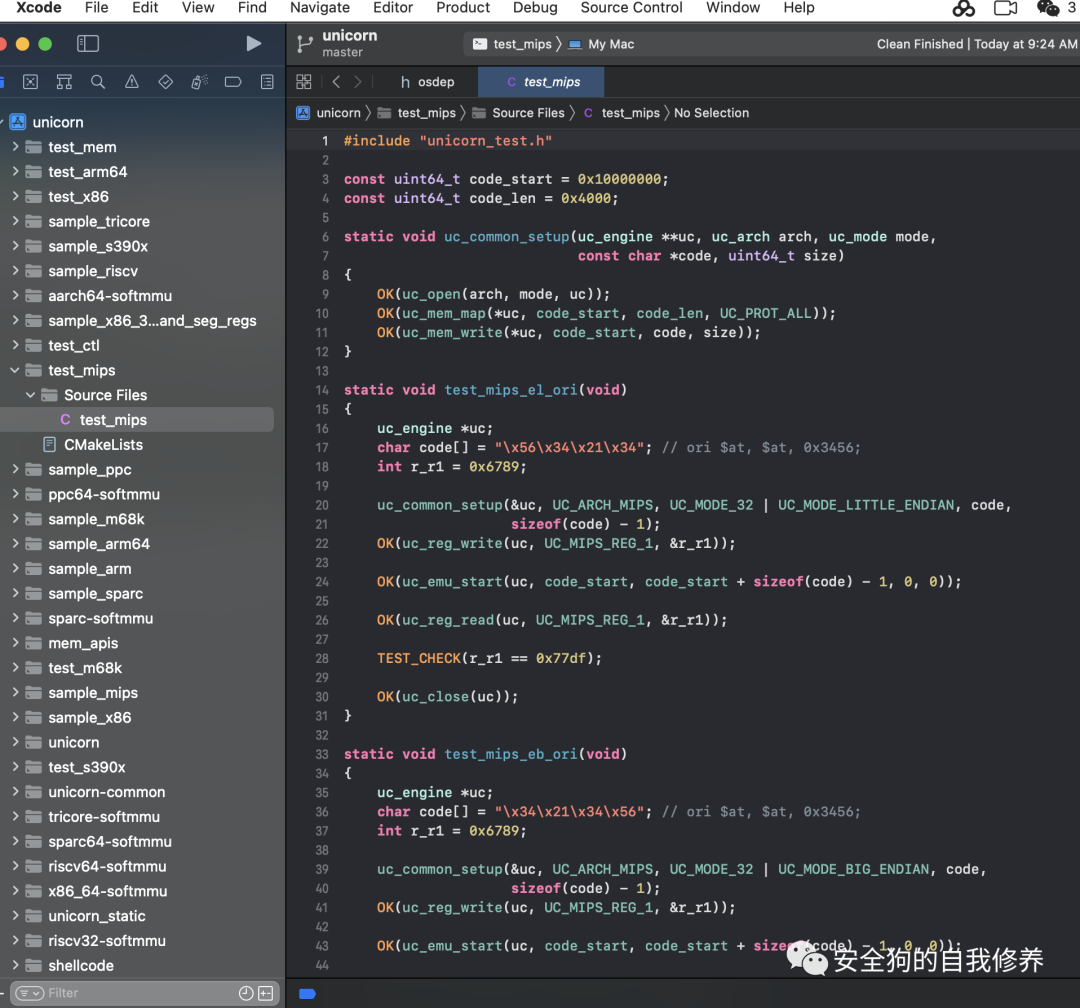Image resolution: width=1080 pixels, height=1008 pixels.
Task: Open the report navigator icon
Action: (267, 82)
